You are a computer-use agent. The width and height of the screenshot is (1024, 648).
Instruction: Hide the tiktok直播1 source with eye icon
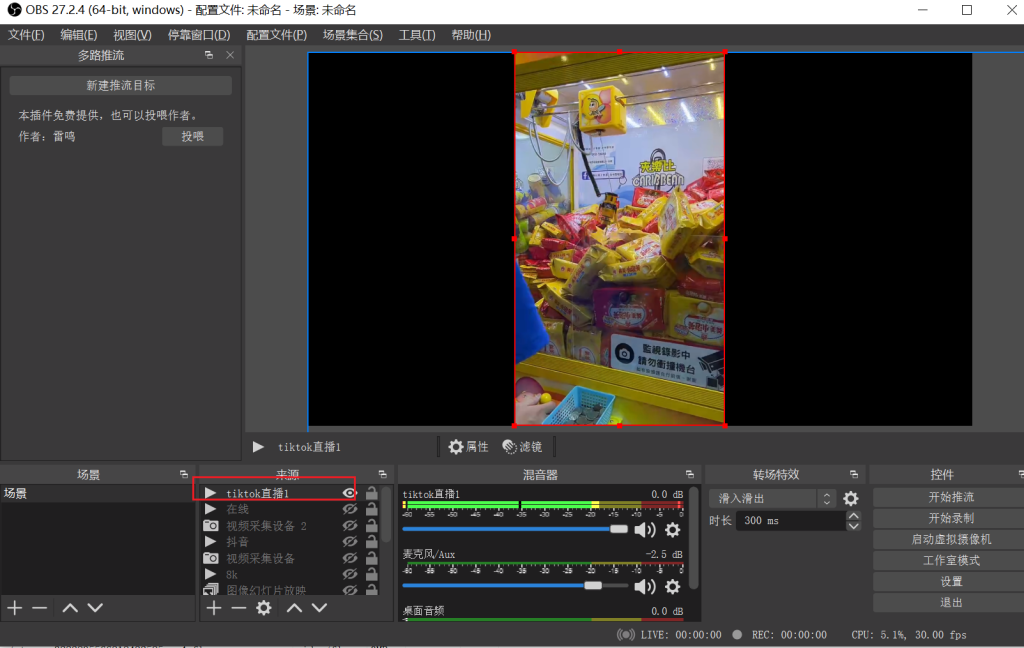point(349,493)
